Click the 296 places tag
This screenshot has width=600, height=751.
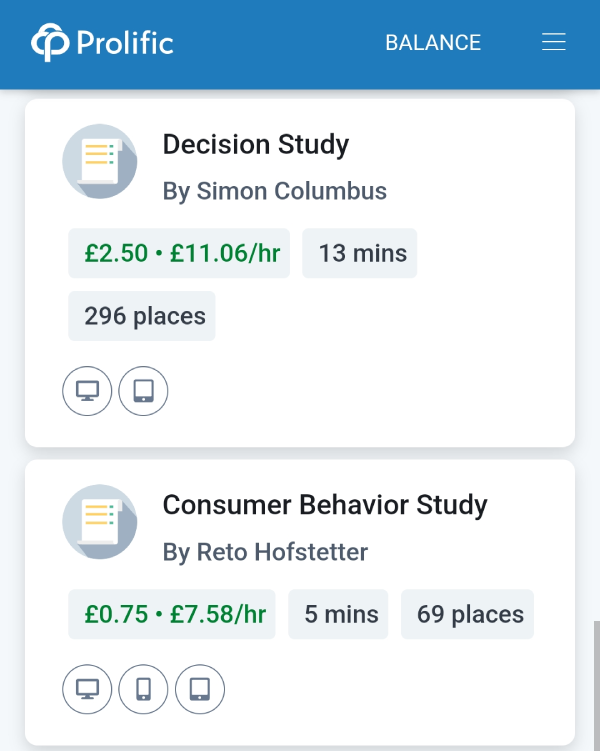tap(142, 316)
